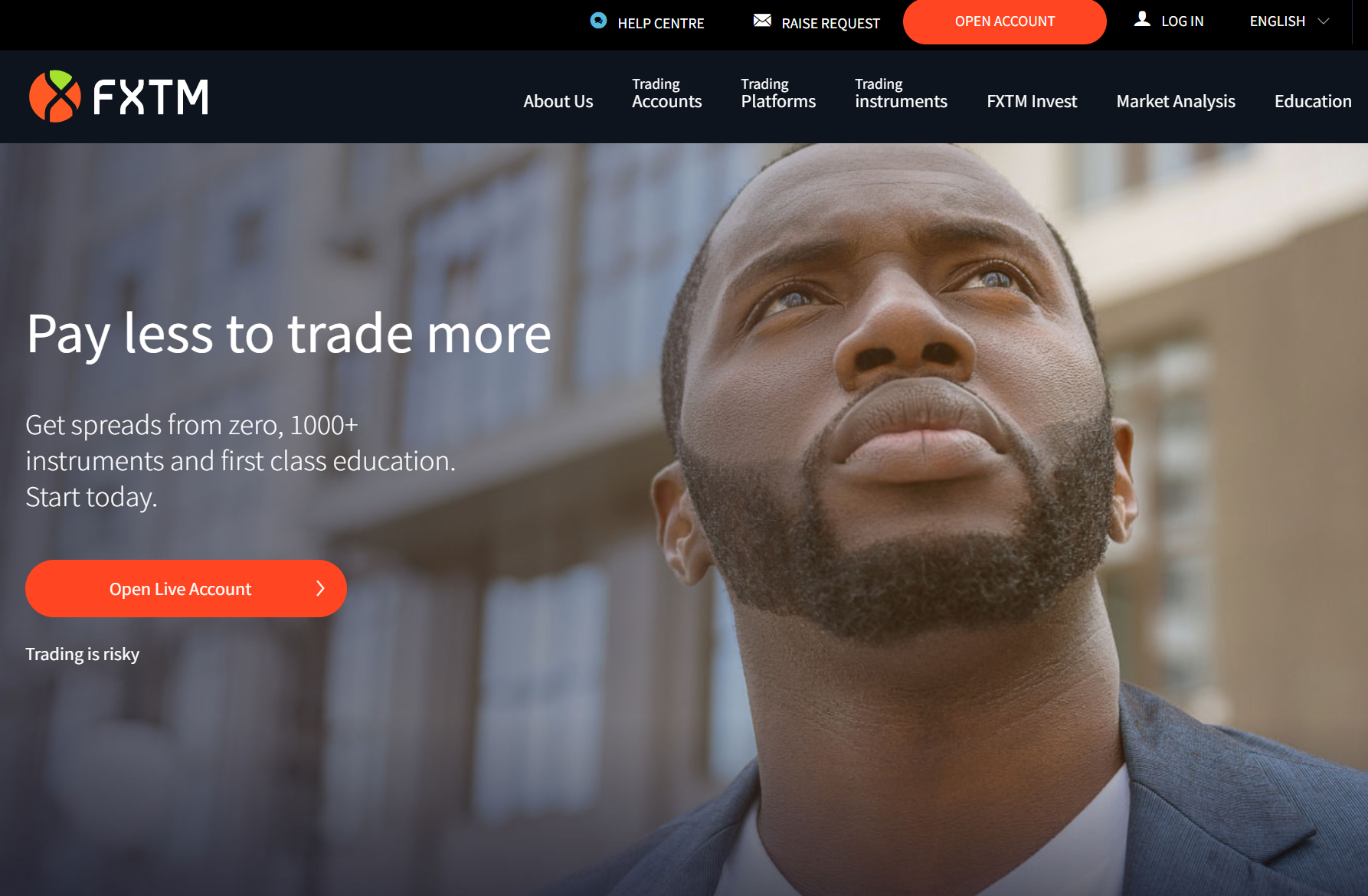Image resolution: width=1368 pixels, height=896 pixels.
Task: Click the FXTM wordmark text logo
Action: [150, 97]
